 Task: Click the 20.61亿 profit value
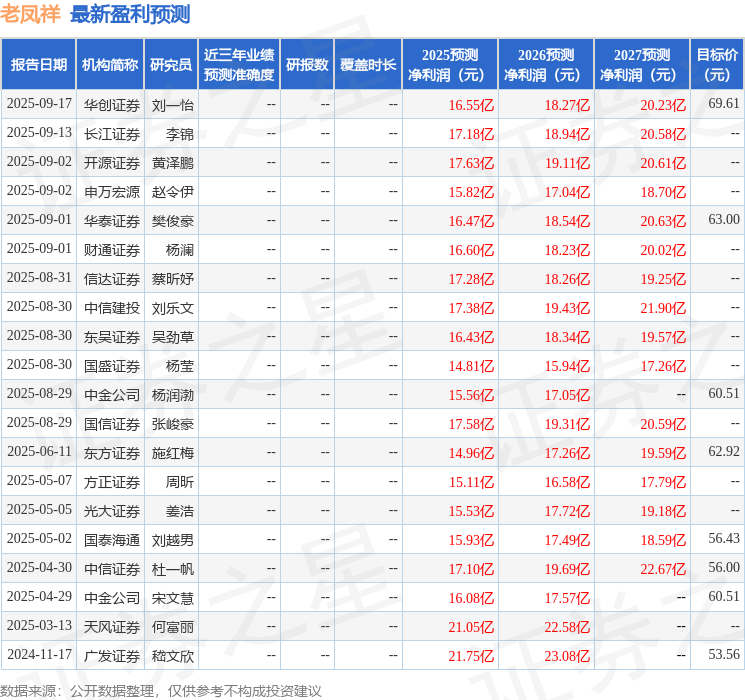tap(663, 163)
